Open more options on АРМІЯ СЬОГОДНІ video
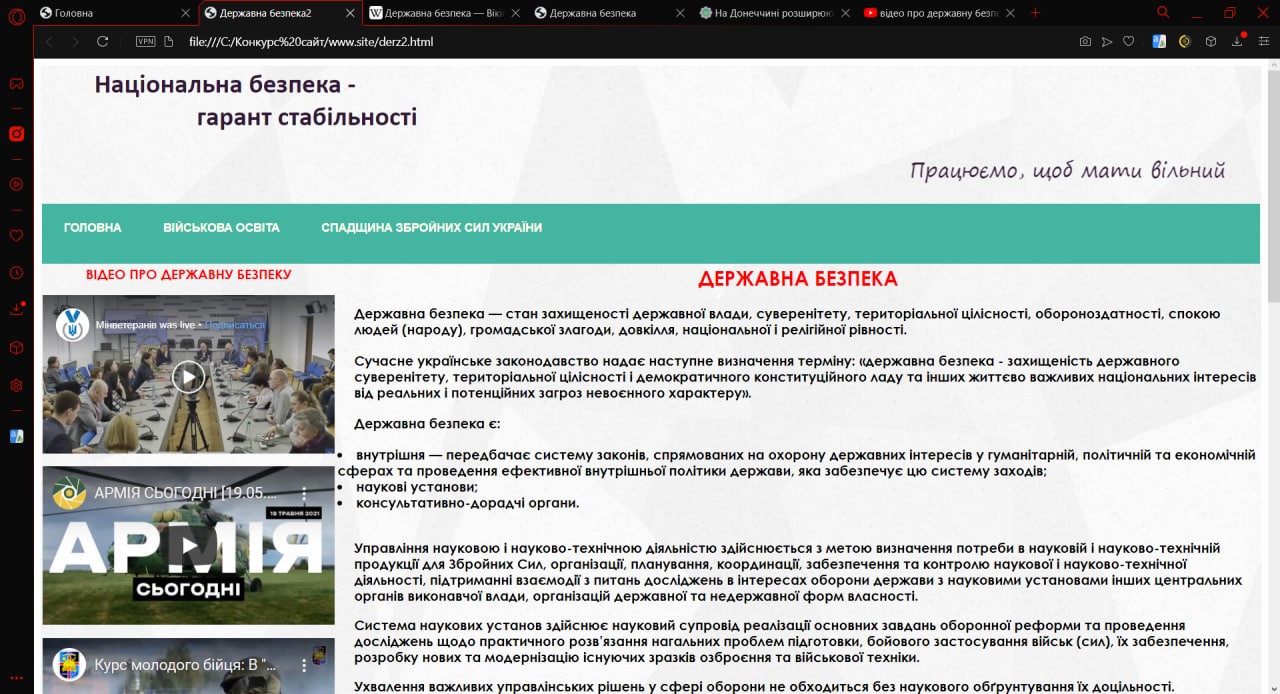 click(x=306, y=494)
